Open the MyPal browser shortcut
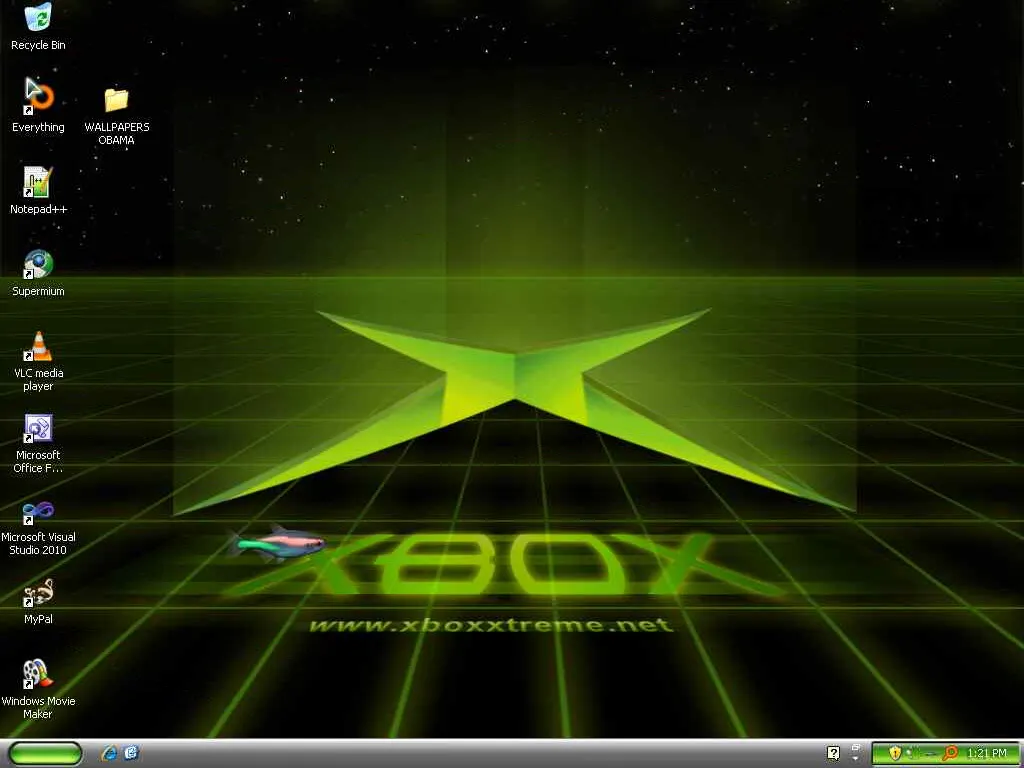The height and width of the screenshot is (768, 1024). click(x=38, y=601)
